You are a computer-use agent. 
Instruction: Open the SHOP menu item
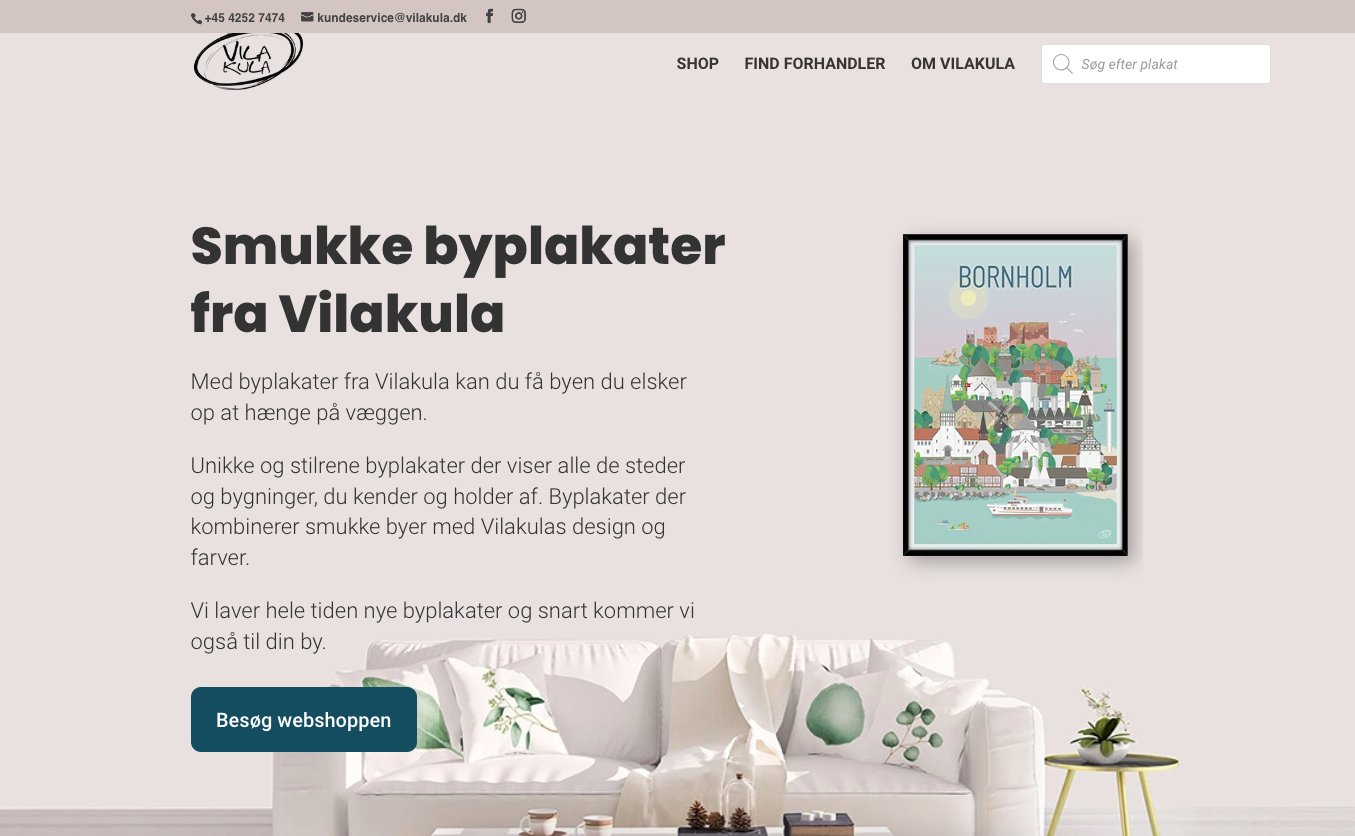[x=697, y=64]
